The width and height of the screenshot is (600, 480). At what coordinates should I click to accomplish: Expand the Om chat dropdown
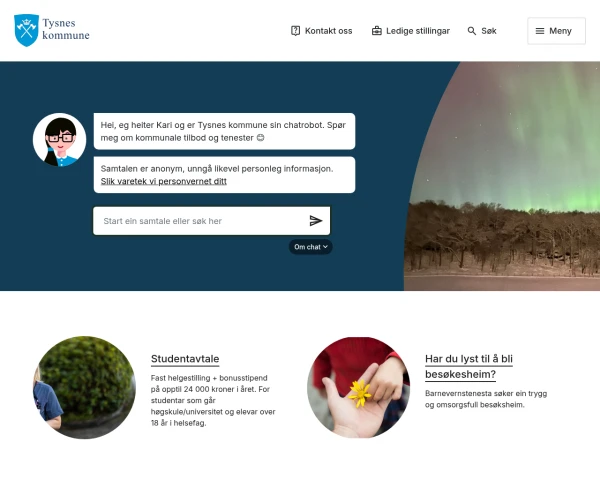coord(310,247)
